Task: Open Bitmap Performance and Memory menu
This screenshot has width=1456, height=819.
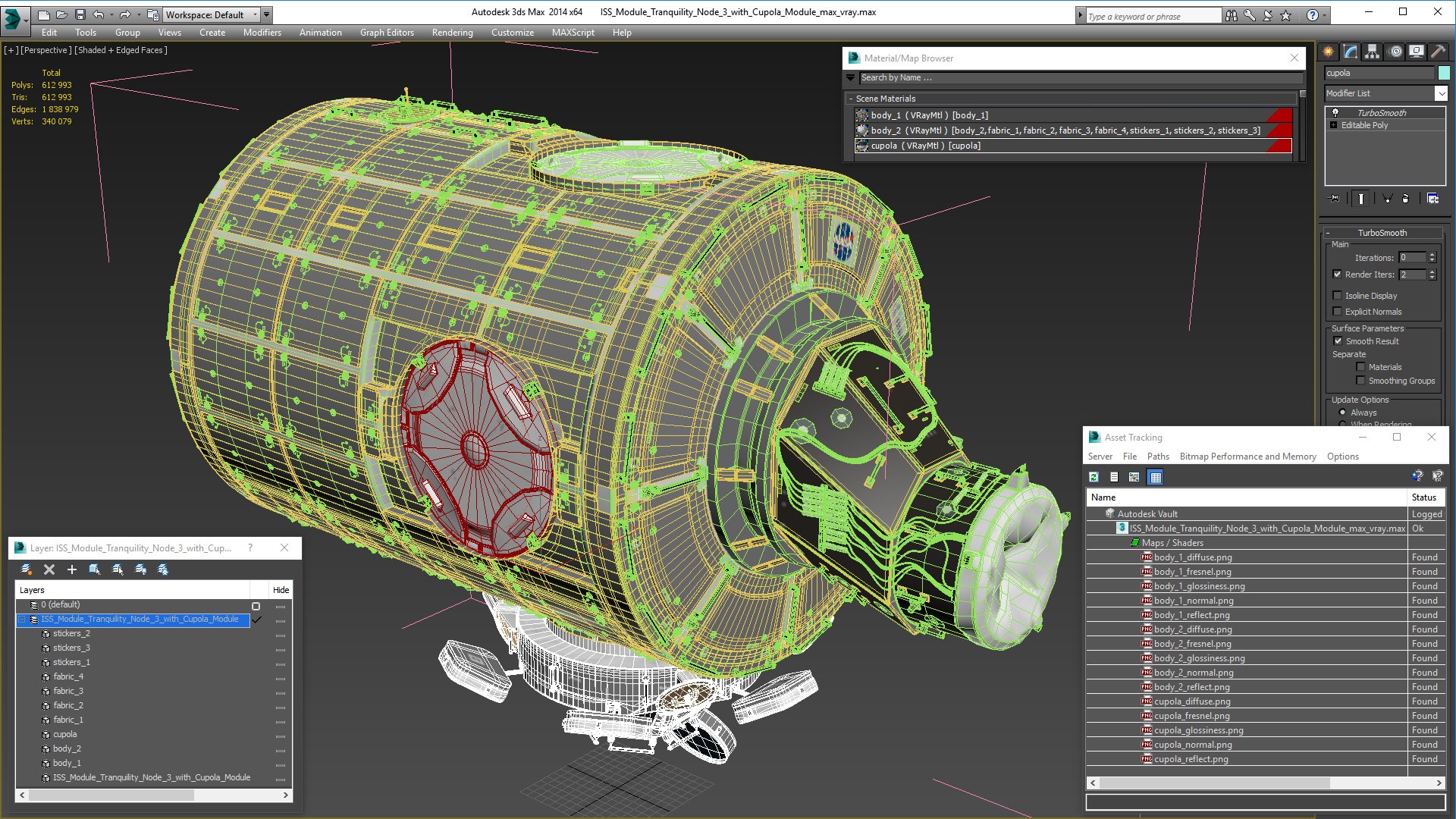Action: tap(1247, 457)
